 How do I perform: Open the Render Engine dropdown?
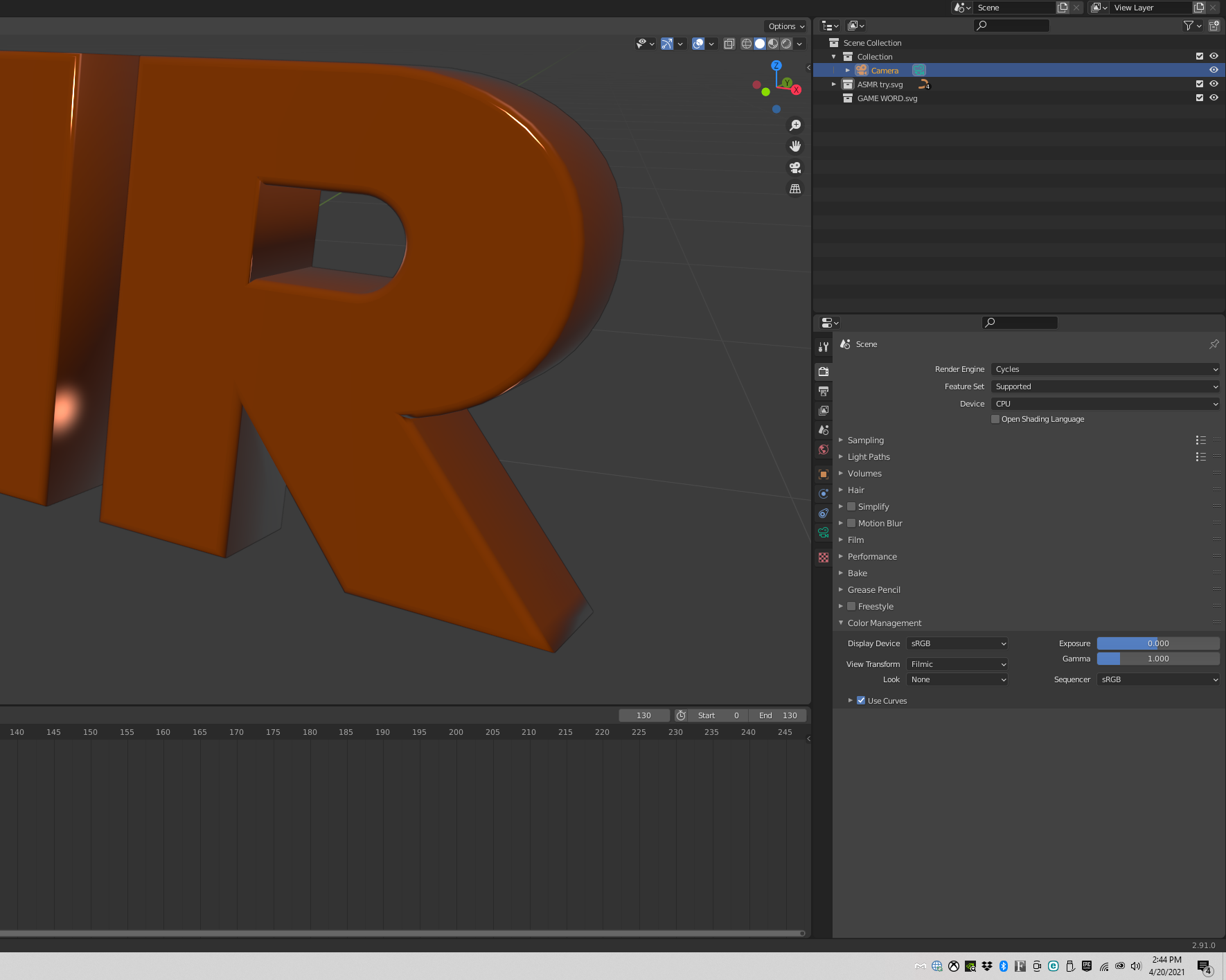pyautogui.click(x=1105, y=369)
